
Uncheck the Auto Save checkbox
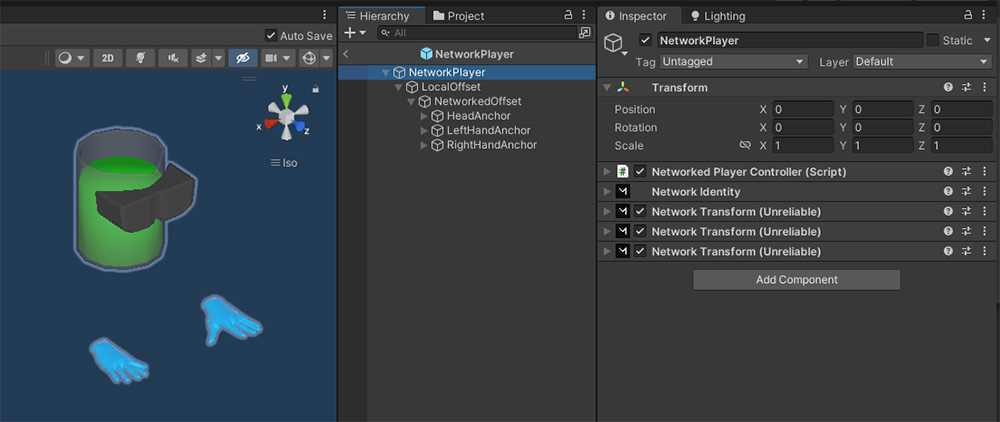[x=271, y=36]
